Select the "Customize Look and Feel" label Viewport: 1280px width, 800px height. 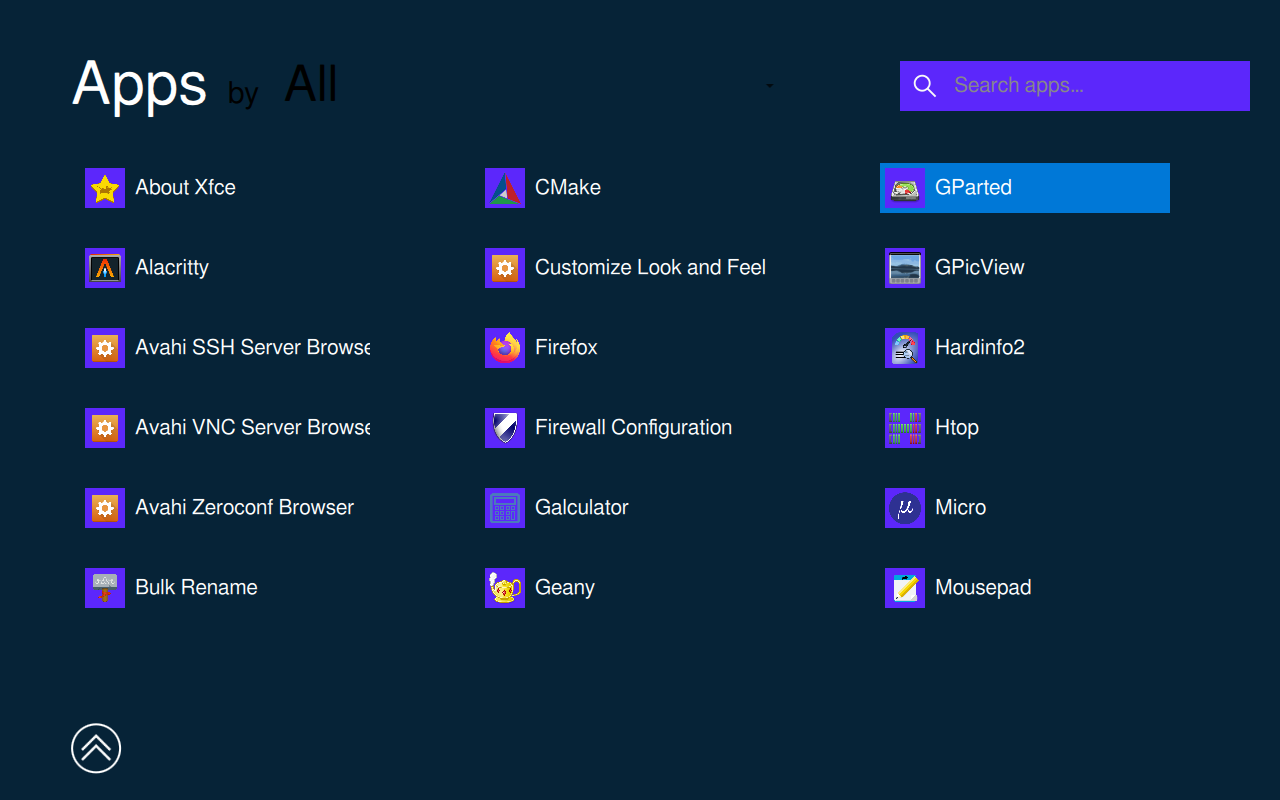[651, 268]
